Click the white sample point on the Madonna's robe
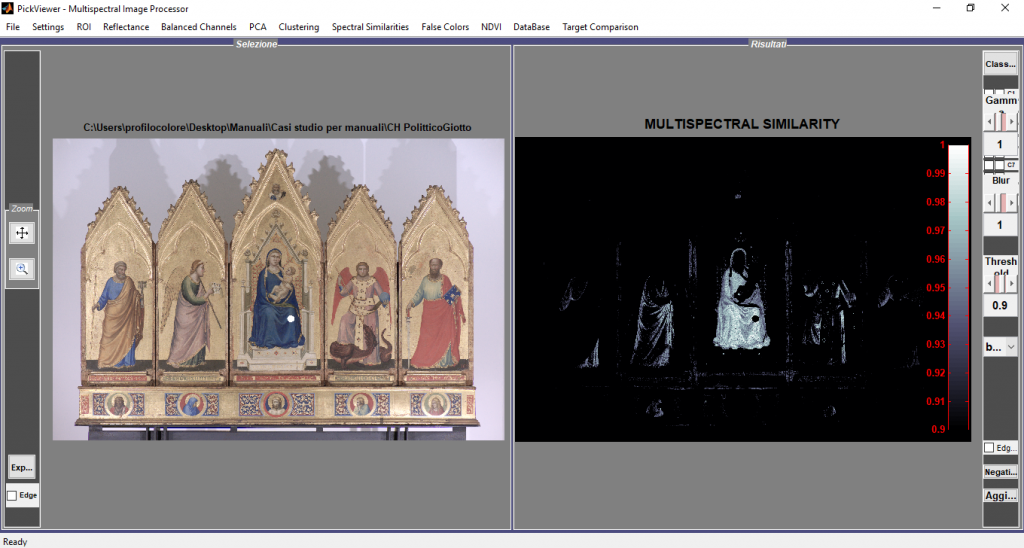The height and width of the screenshot is (548, 1024). pyautogui.click(x=291, y=319)
